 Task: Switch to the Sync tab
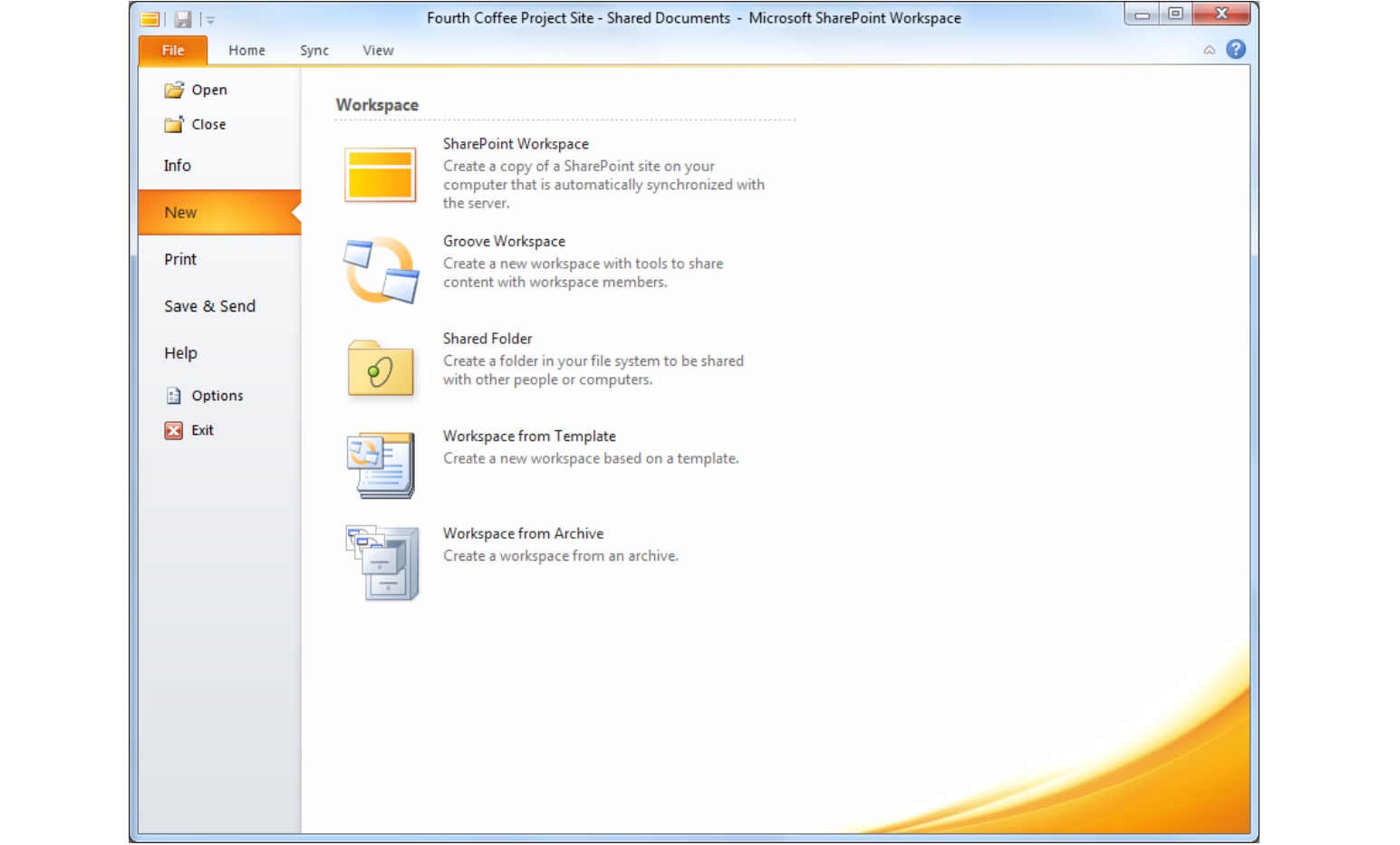[314, 50]
